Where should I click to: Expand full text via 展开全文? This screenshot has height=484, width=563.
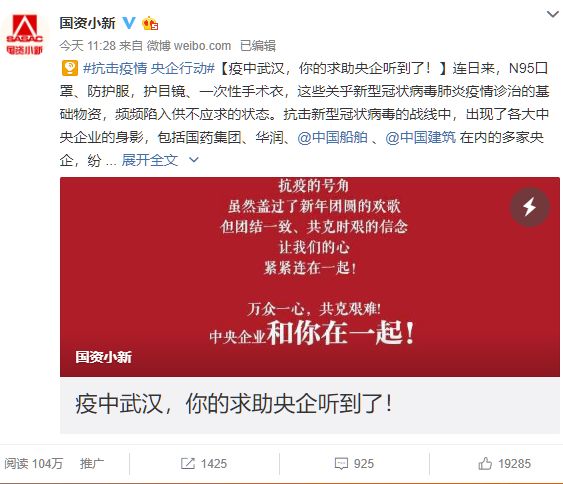pyautogui.click(x=150, y=160)
